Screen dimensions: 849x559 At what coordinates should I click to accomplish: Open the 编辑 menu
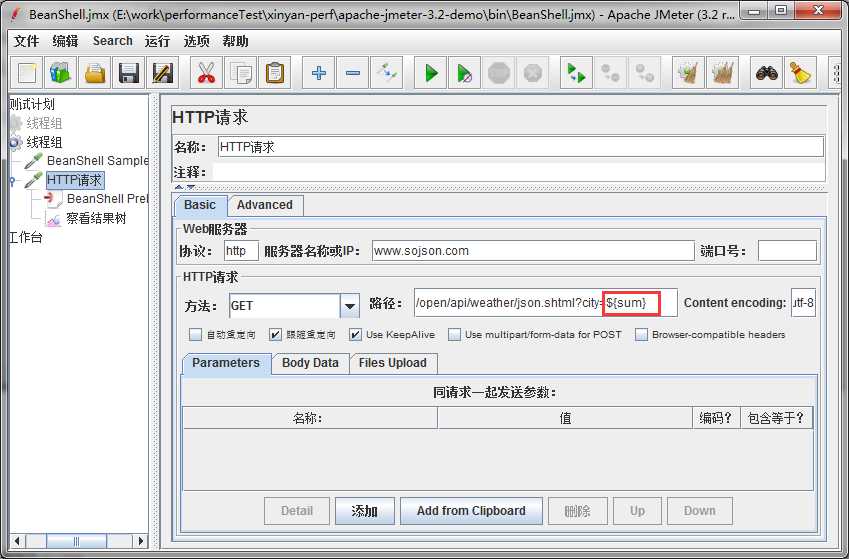coord(66,41)
